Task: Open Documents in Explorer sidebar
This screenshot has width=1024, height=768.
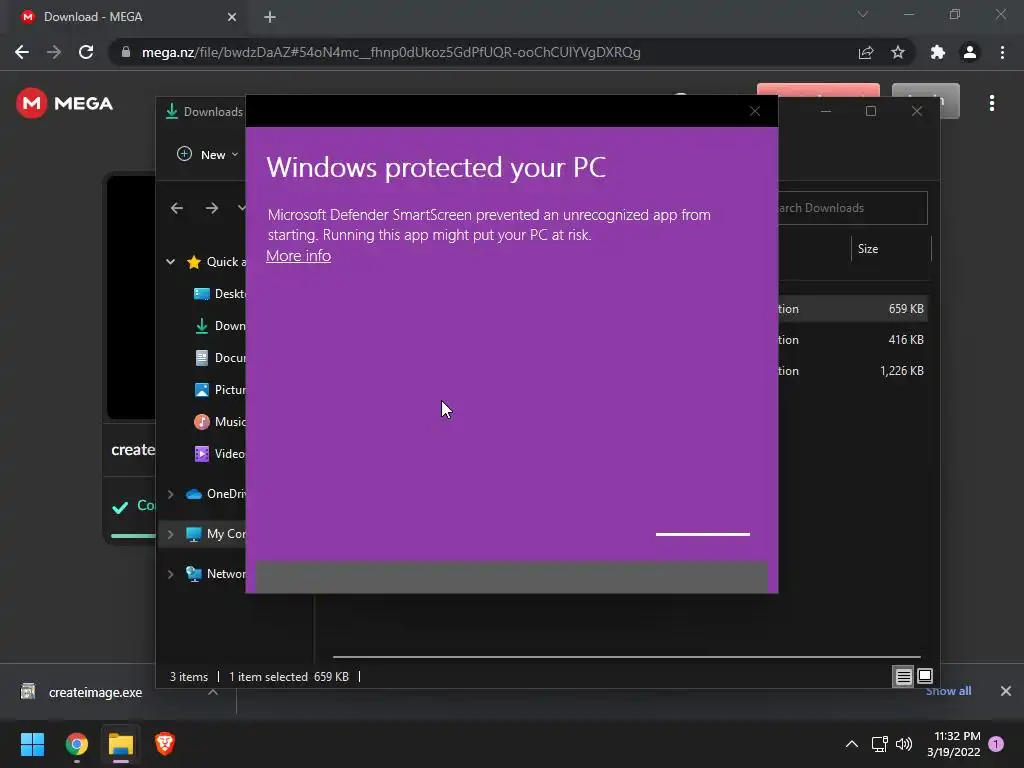Action: tap(220, 358)
